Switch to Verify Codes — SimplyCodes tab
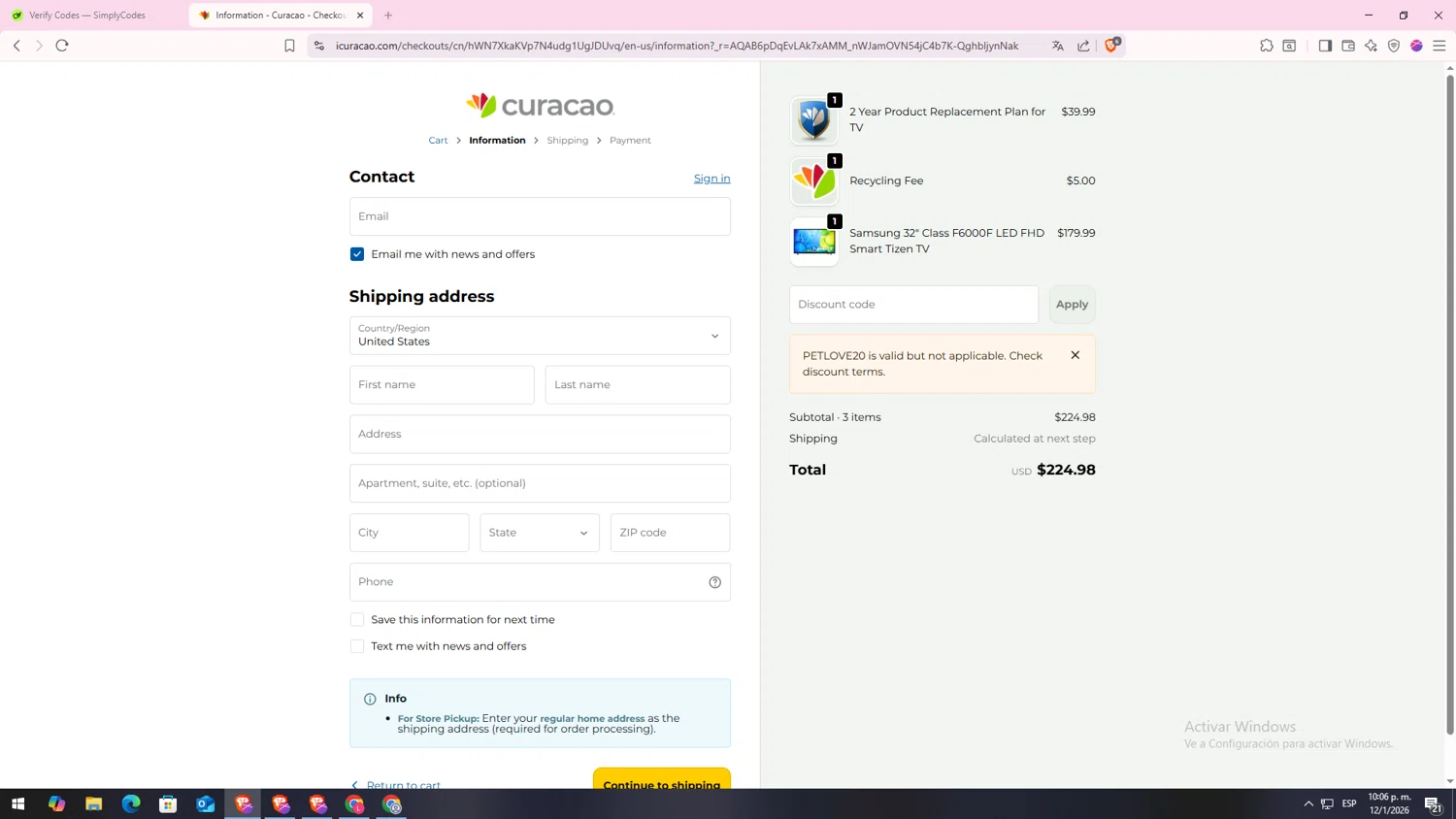1456x819 pixels. coord(87,16)
